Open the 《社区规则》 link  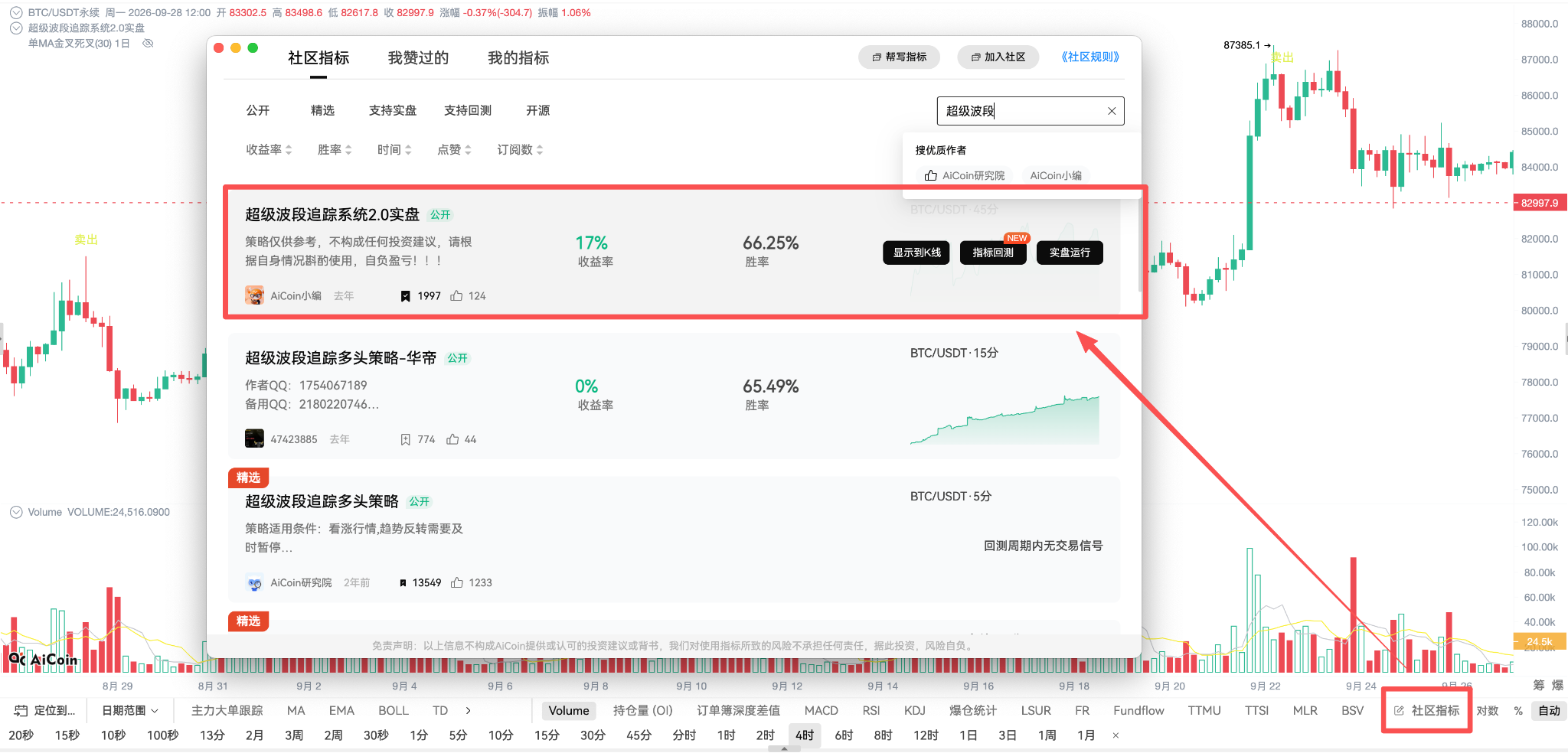(1090, 57)
